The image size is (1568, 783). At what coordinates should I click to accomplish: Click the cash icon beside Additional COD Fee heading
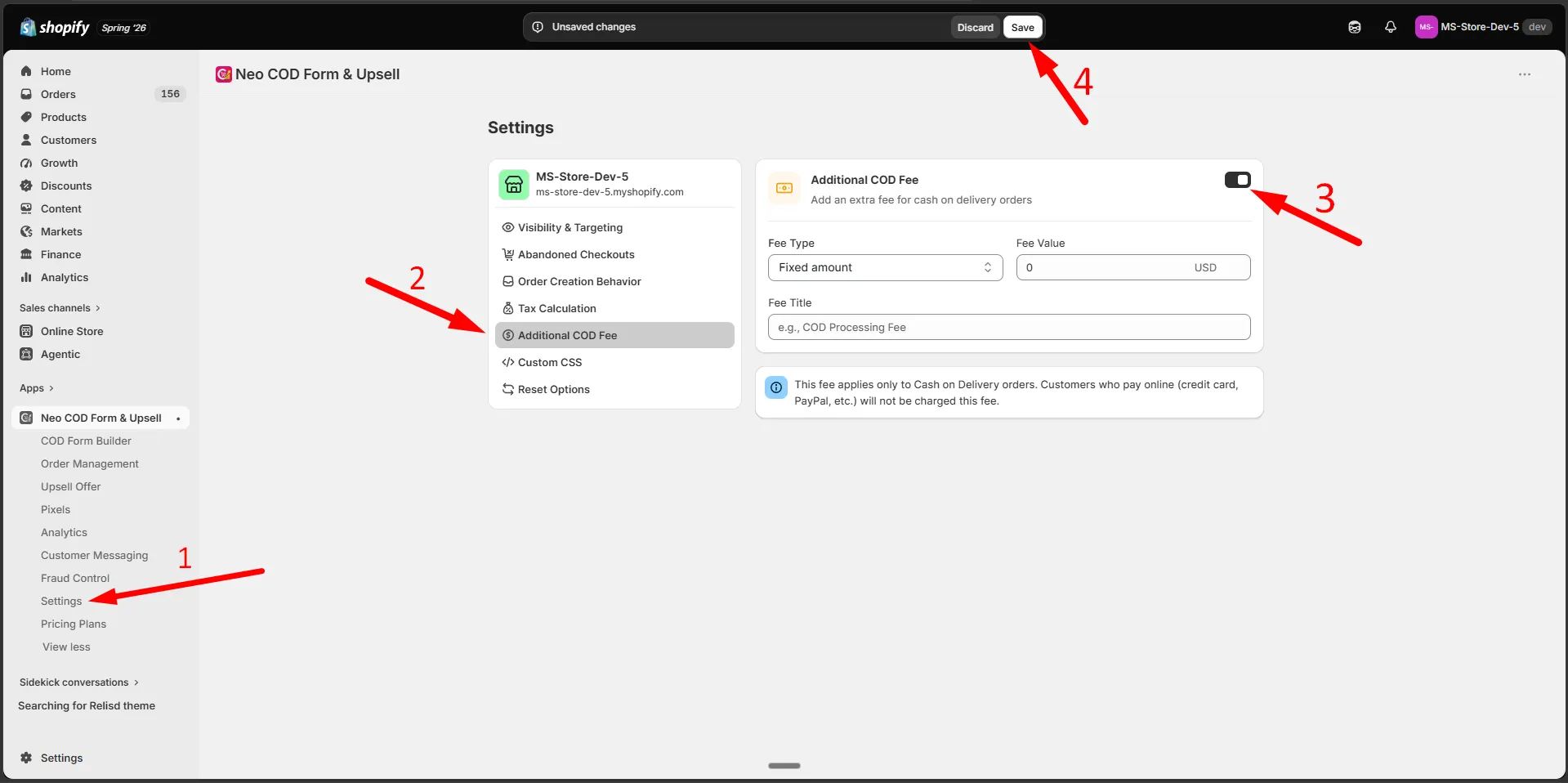(x=784, y=188)
